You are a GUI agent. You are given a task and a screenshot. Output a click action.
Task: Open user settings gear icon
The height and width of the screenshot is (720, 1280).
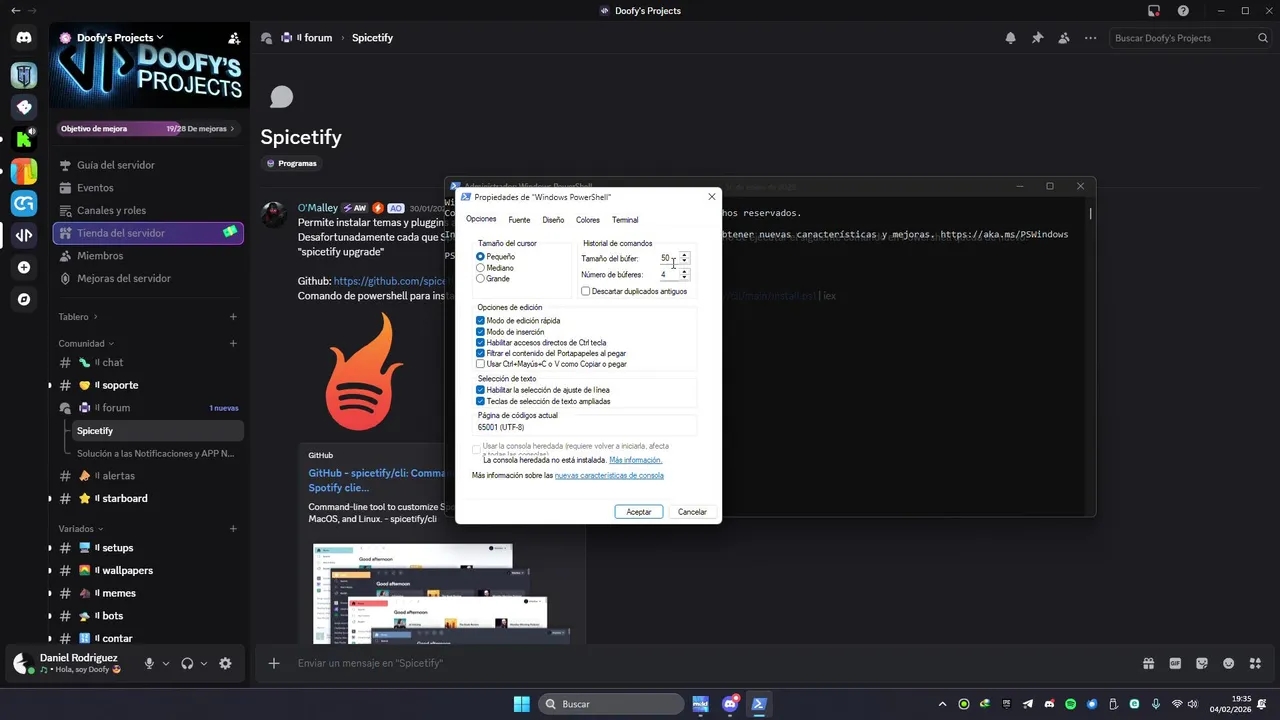tap(225, 663)
